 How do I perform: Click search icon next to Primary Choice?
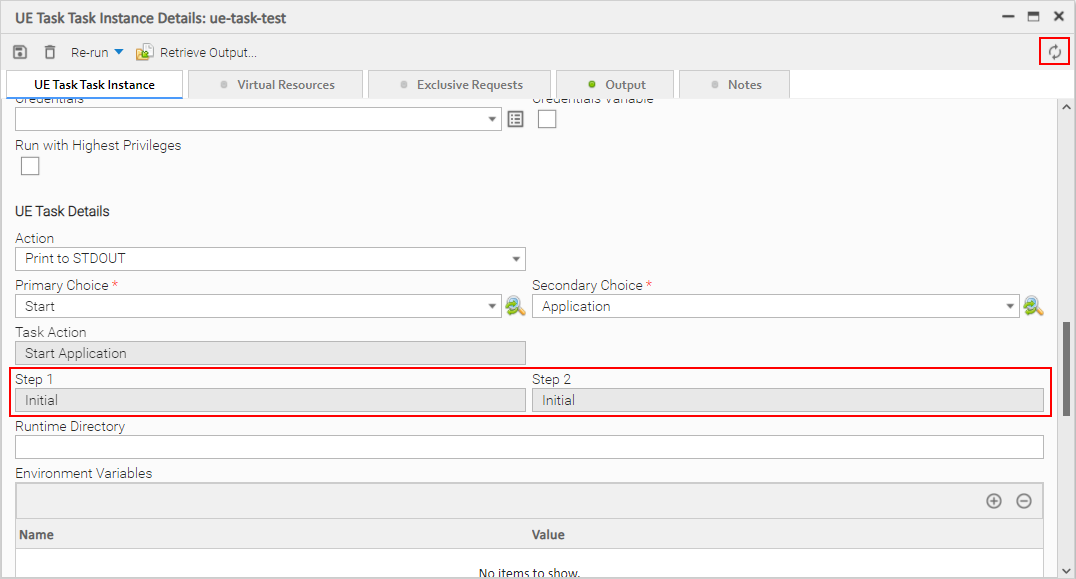(x=515, y=306)
